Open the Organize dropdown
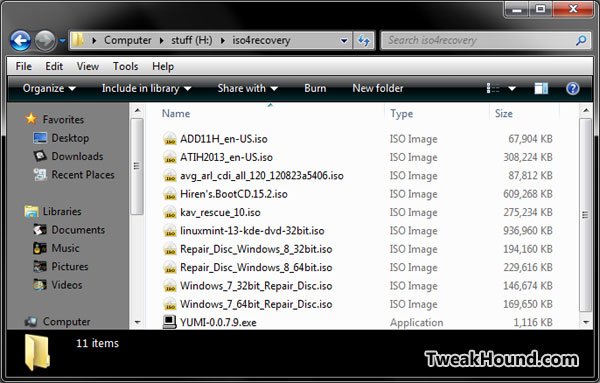This screenshot has height=383, width=600. click(x=49, y=88)
